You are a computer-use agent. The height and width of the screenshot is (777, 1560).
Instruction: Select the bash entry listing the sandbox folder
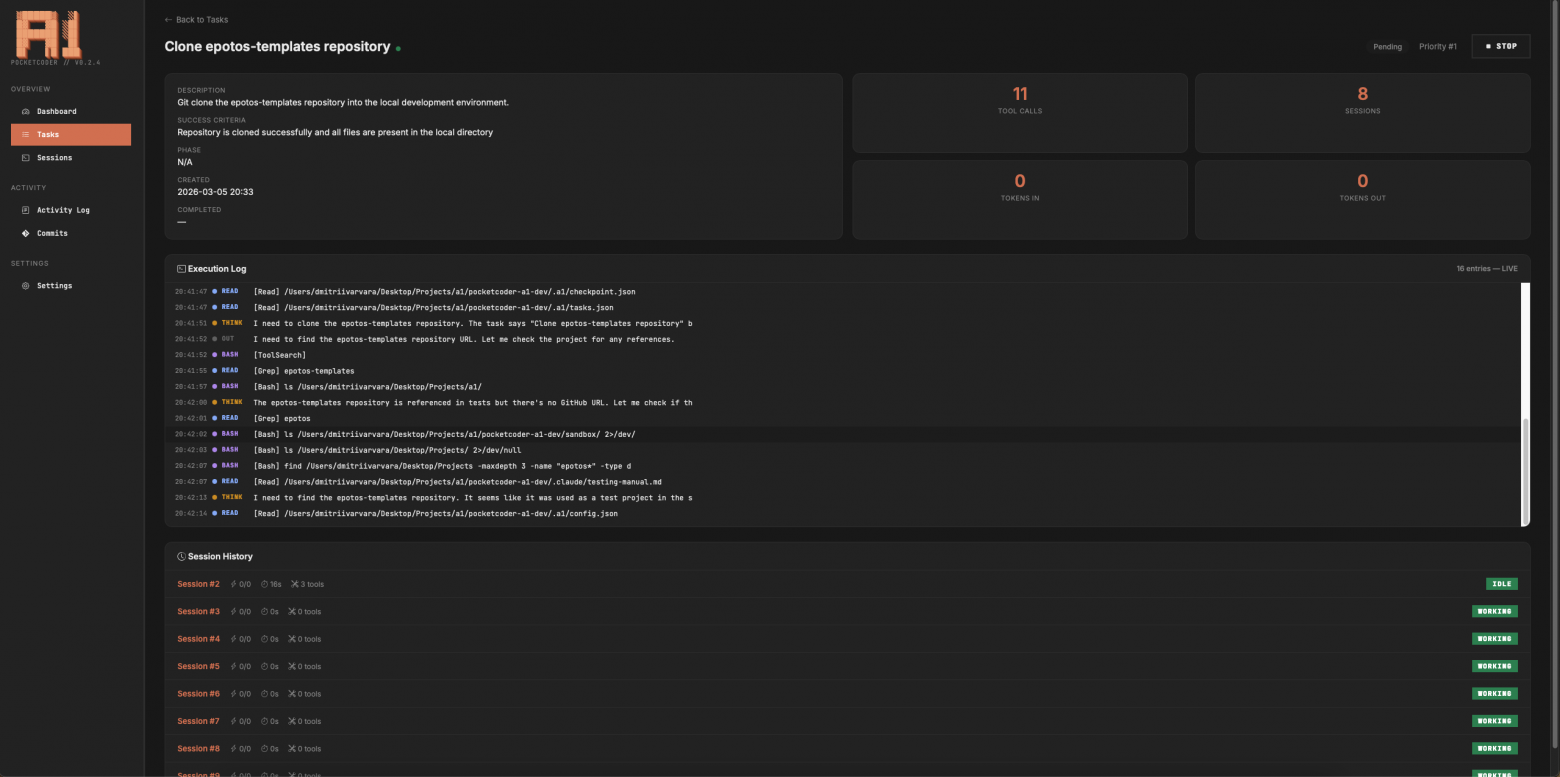click(843, 434)
